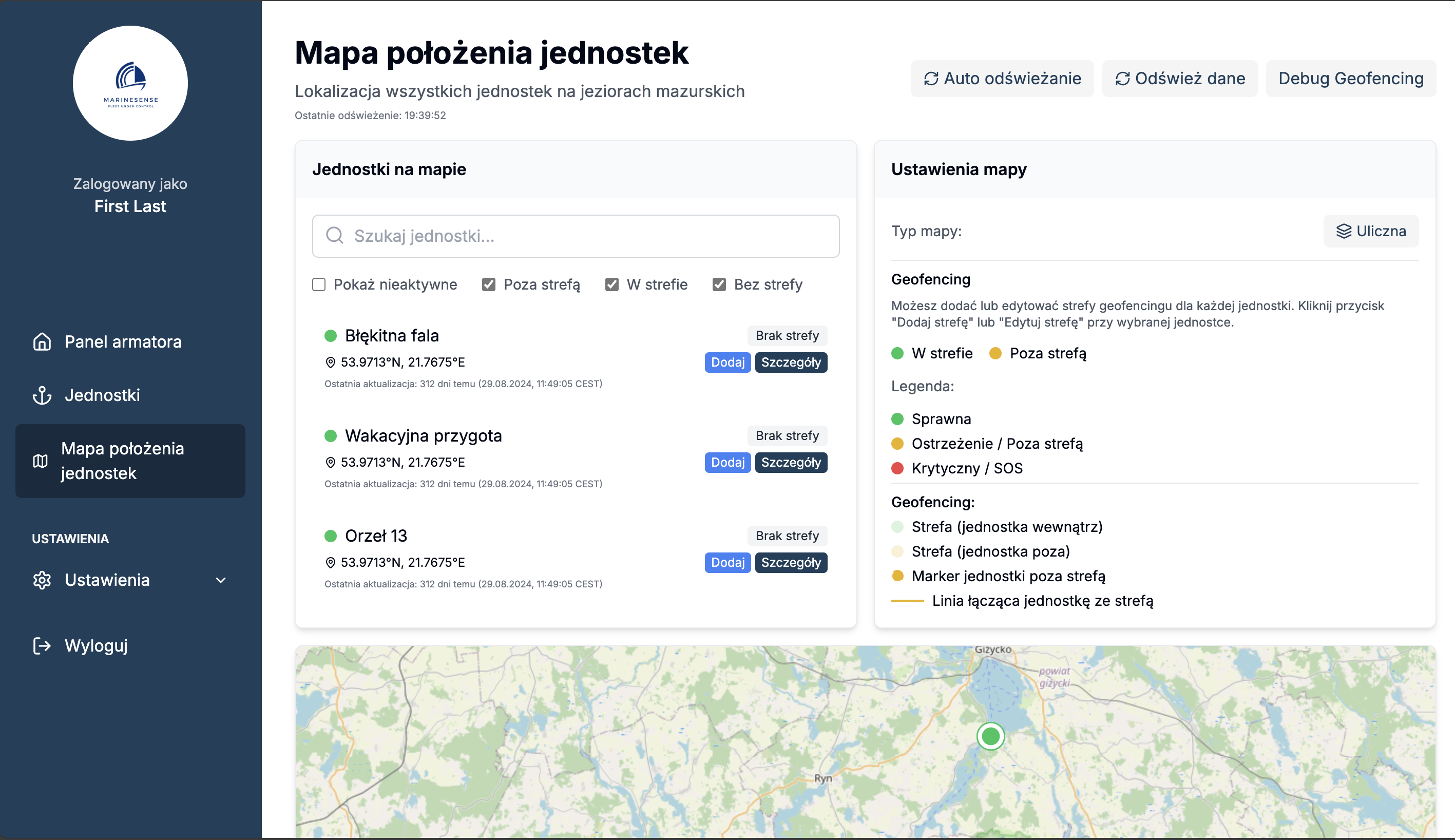Screen dimensions: 1455x840
Task: Uncheck the Bez strefy filter
Action: [719, 284]
